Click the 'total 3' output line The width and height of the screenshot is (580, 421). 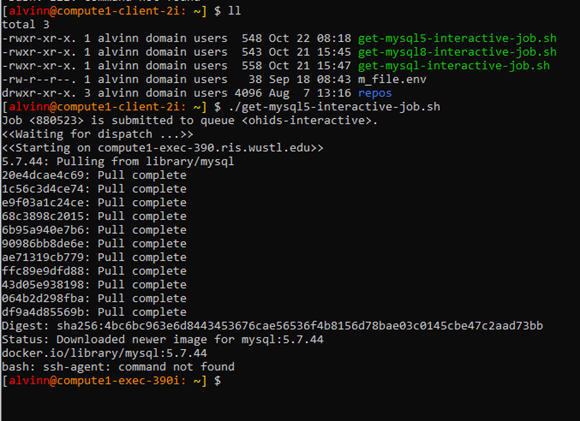click(26, 25)
